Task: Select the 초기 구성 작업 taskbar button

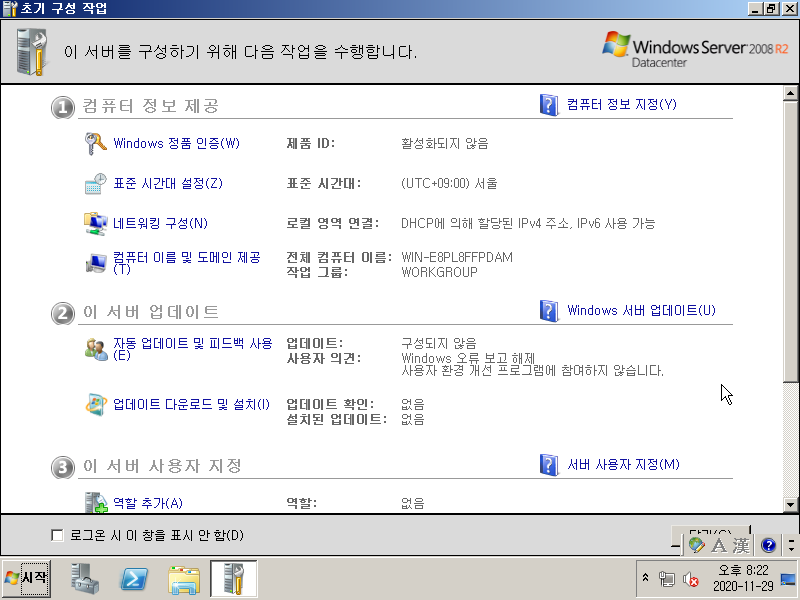Action: click(x=234, y=579)
